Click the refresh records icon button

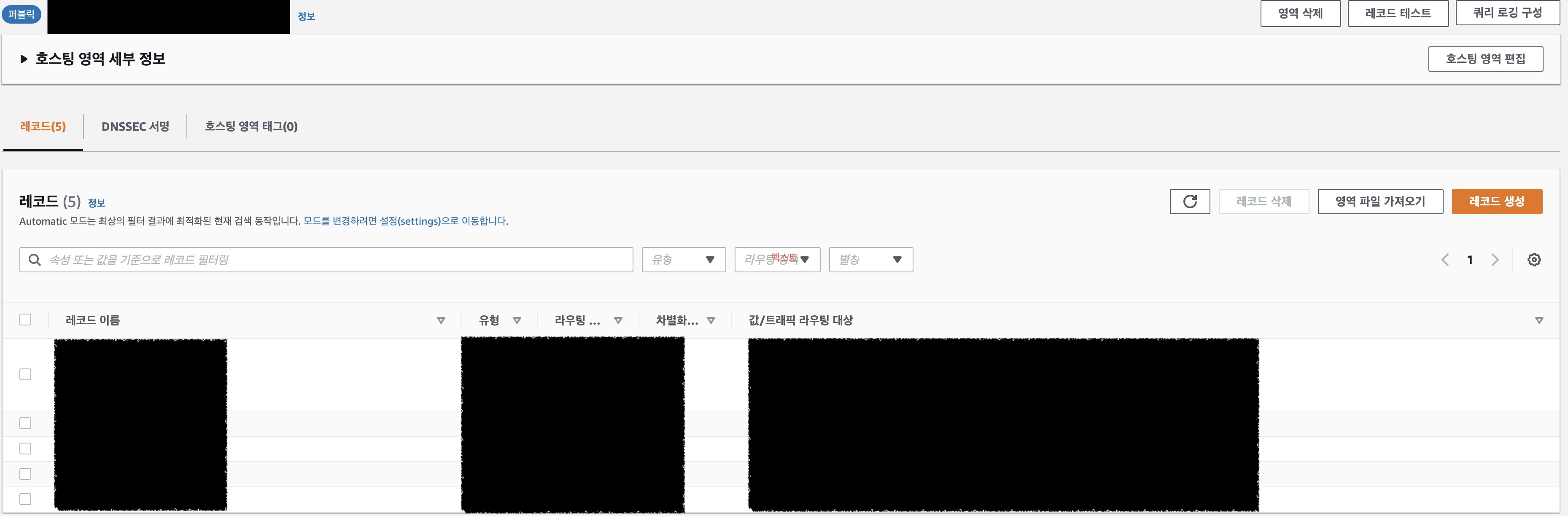click(1189, 202)
